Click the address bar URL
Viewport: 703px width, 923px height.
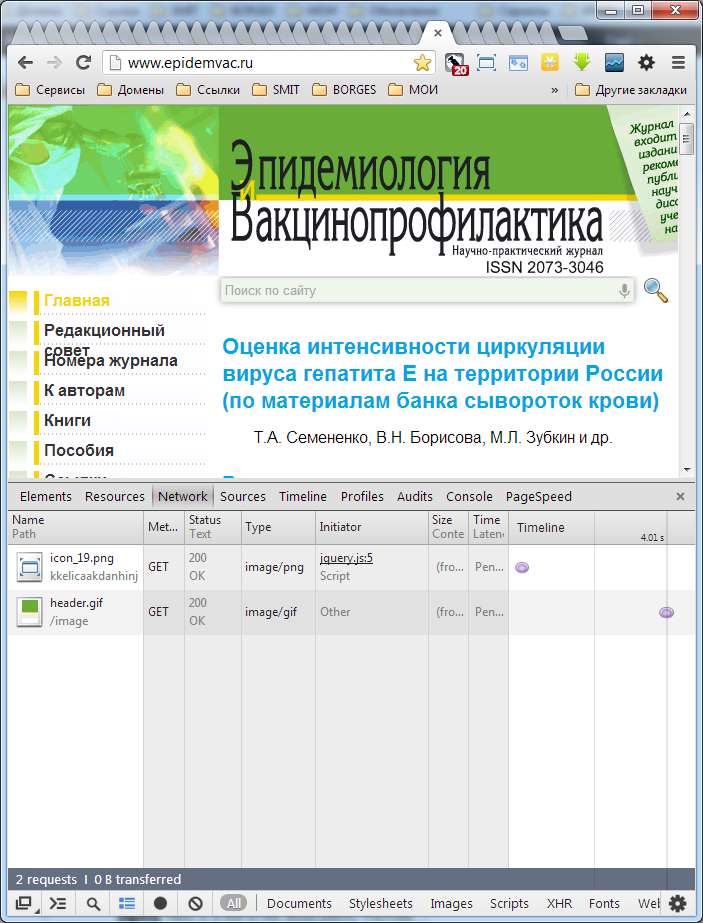pyautogui.click(x=190, y=62)
